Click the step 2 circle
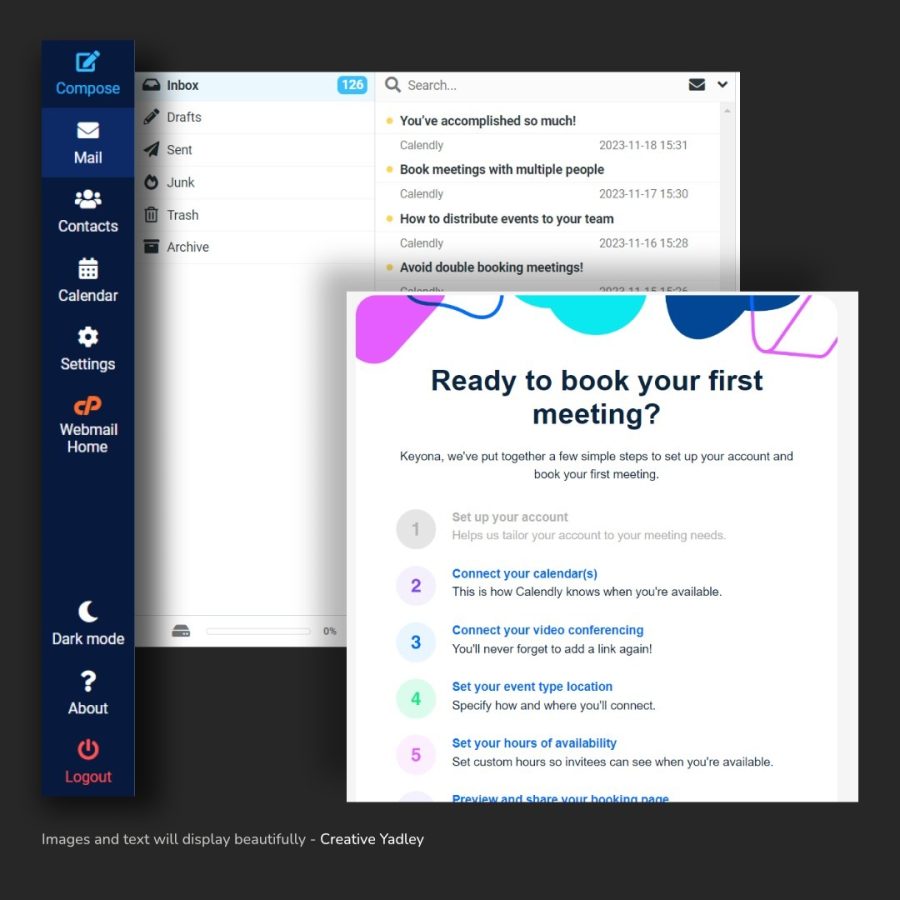 [x=416, y=585]
